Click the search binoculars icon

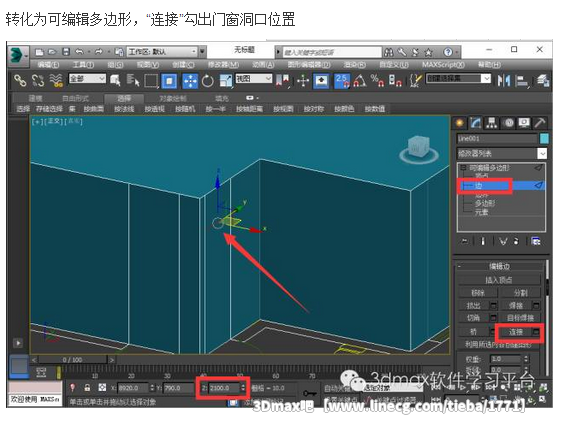[388, 53]
